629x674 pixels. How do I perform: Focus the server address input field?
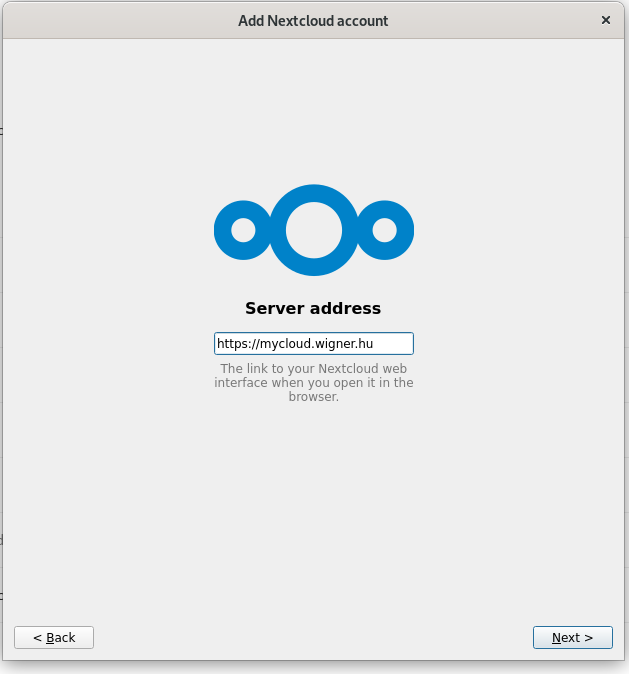point(314,343)
